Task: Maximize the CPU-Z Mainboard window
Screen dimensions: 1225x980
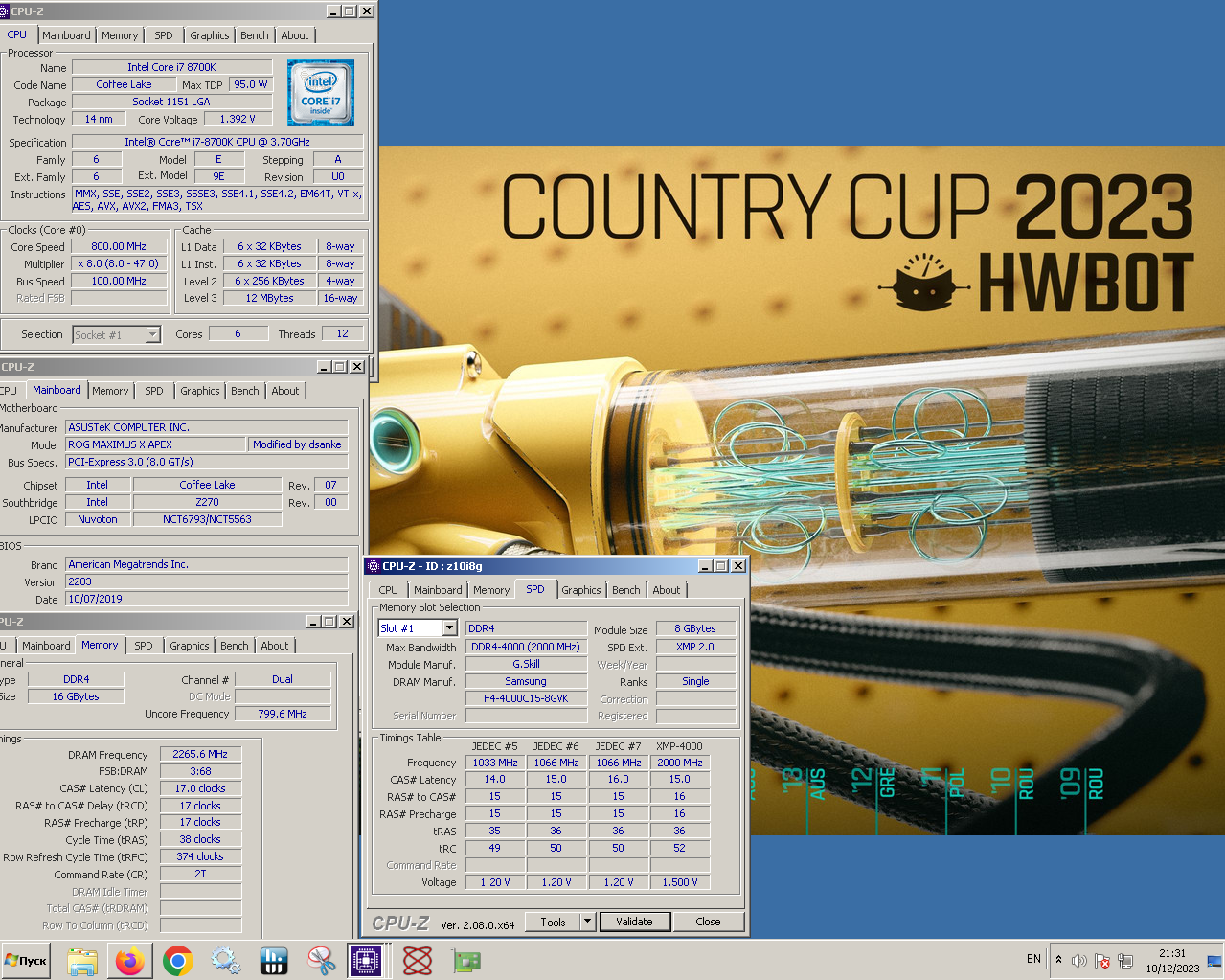Action: [340, 367]
